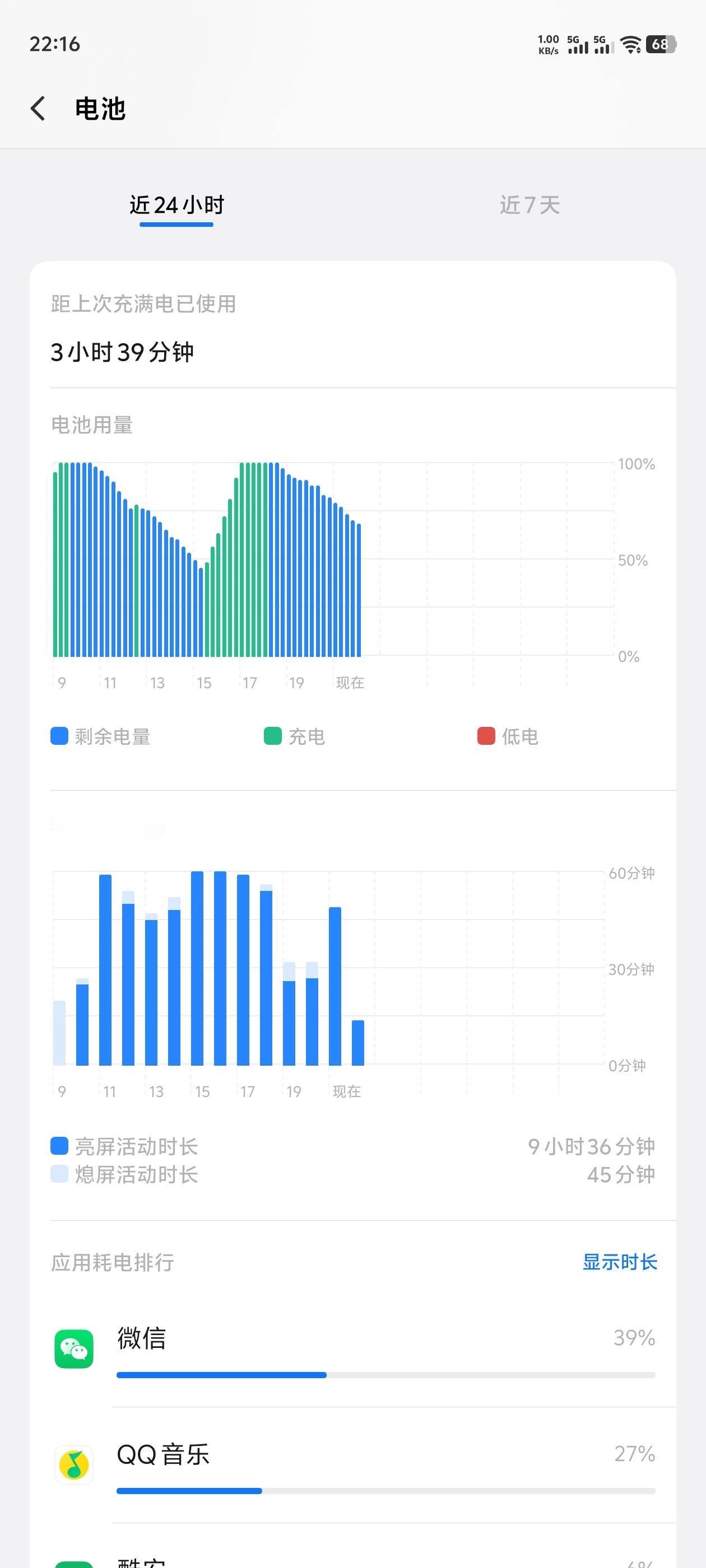Screen dimensions: 706x1568
Task: Tap the blue 剩余电量 legend swatch
Action: point(59,736)
